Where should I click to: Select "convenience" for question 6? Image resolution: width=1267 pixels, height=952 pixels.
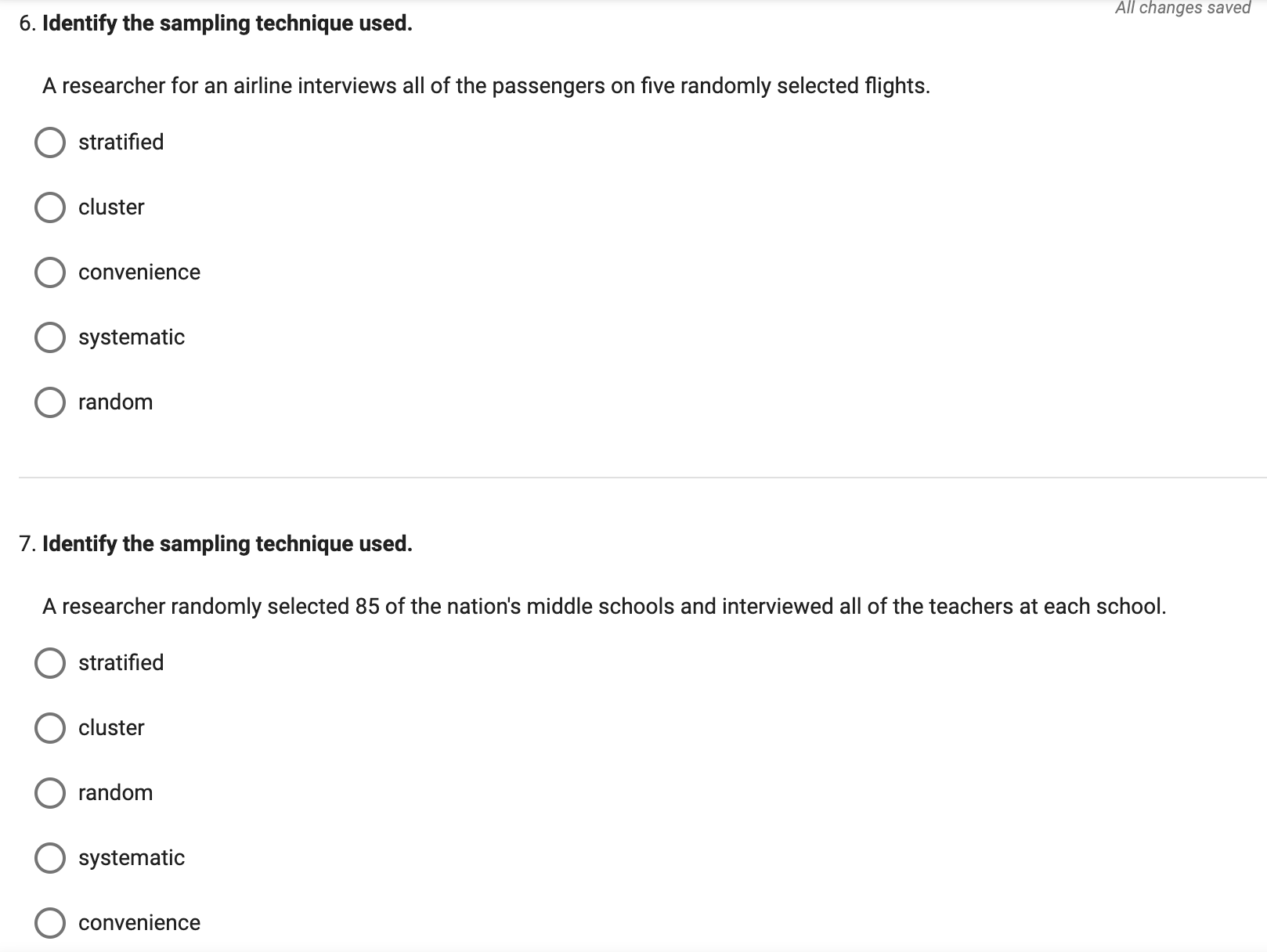pyautogui.click(x=51, y=272)
